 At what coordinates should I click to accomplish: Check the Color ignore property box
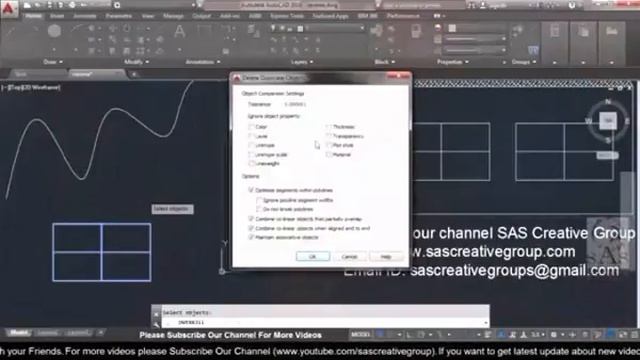point(251,127)
